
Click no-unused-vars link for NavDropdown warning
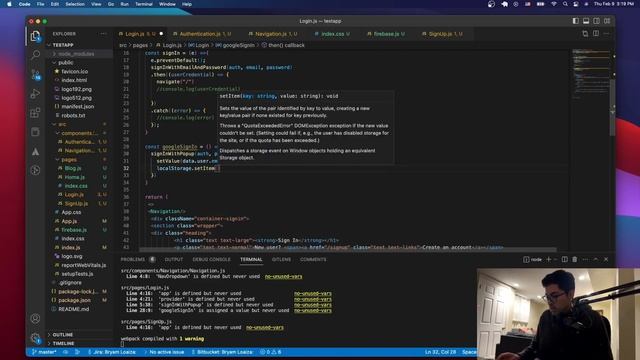pos(283,276)
